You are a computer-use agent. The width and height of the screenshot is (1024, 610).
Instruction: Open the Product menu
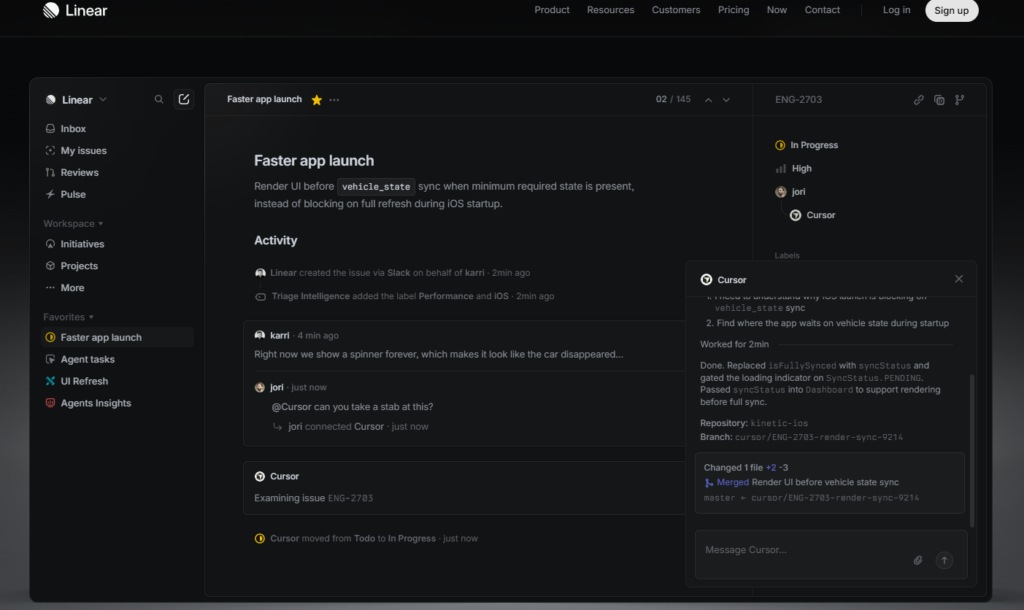pos(552,10)
